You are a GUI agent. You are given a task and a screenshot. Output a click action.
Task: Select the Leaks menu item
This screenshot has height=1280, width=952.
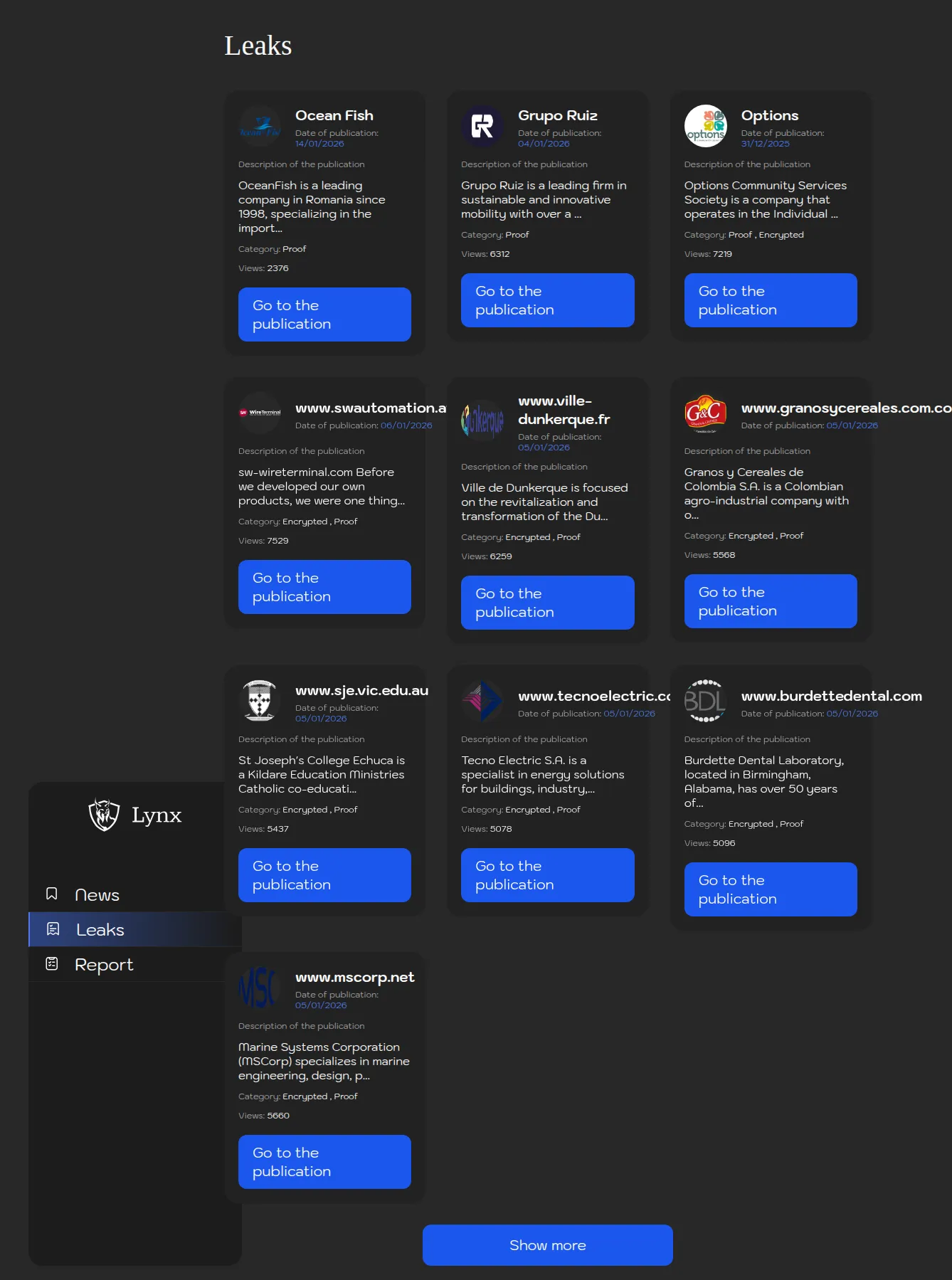point(100,929)
